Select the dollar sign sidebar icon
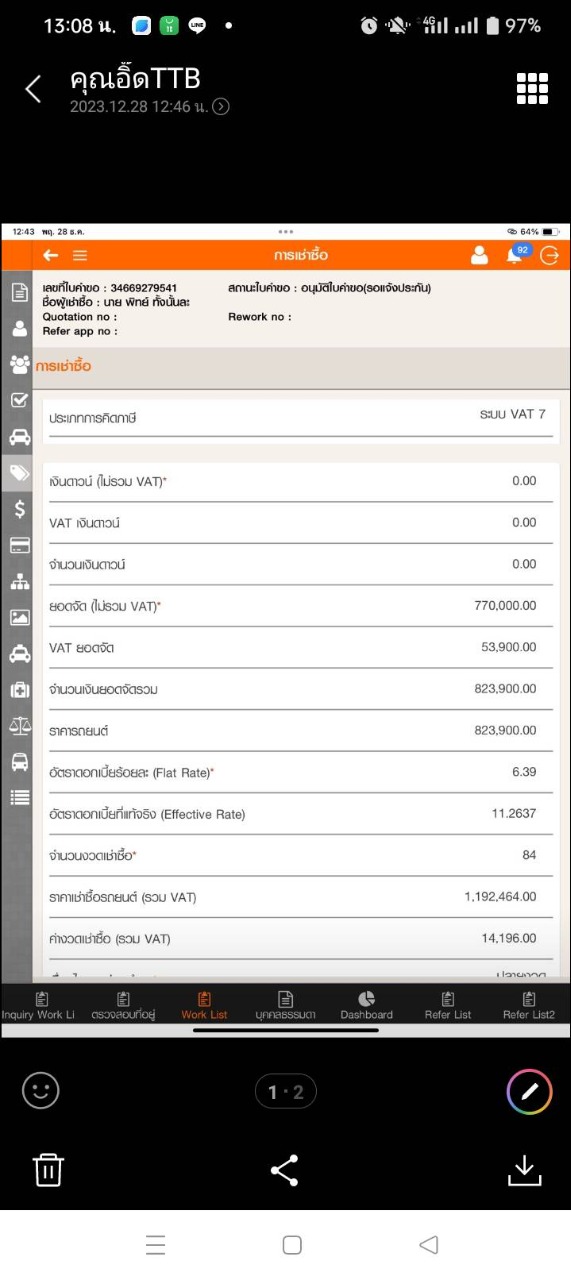The width and height of the screenshot is (571, 1280). coord(19,509)
